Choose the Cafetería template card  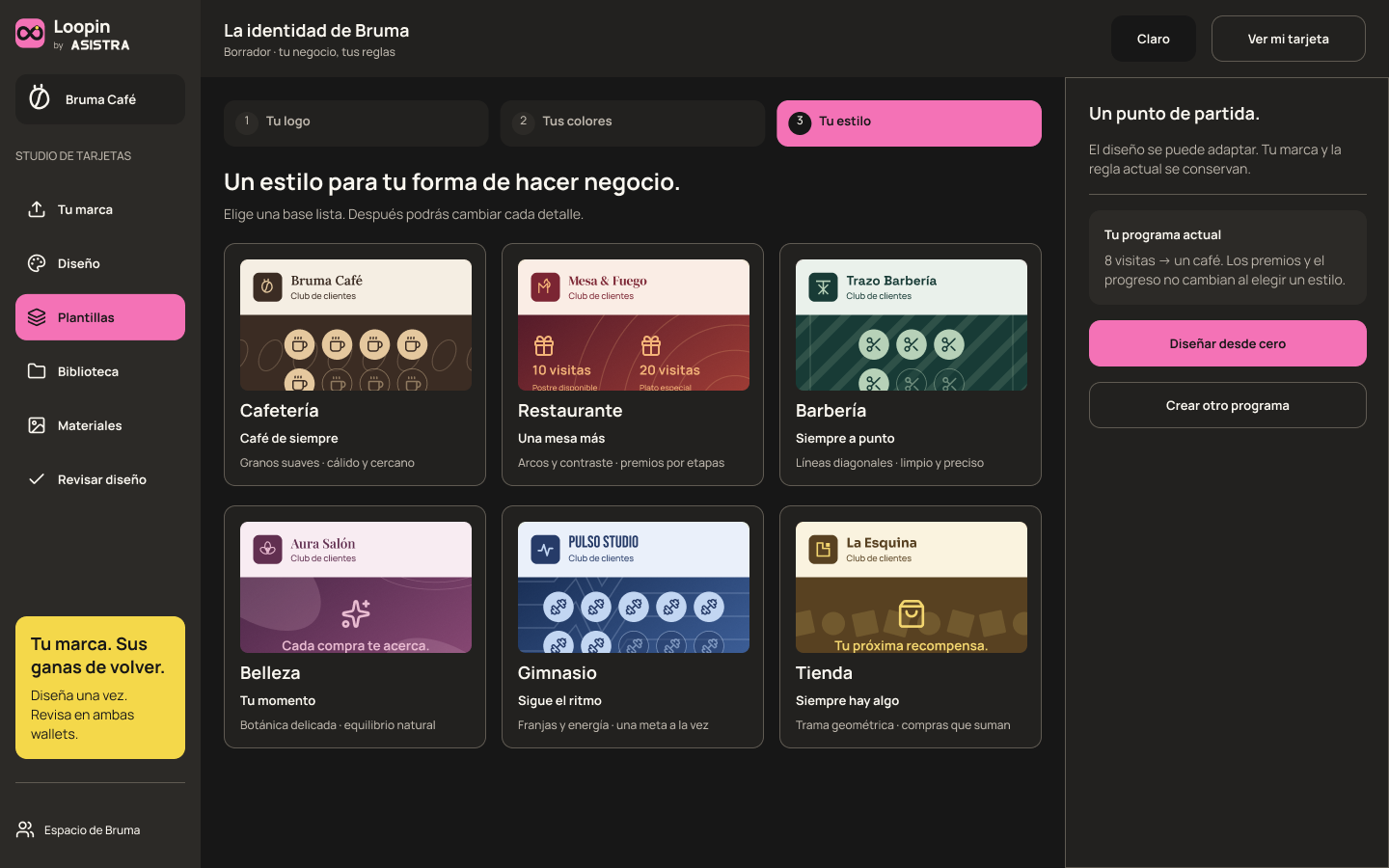tap(355, 365)
